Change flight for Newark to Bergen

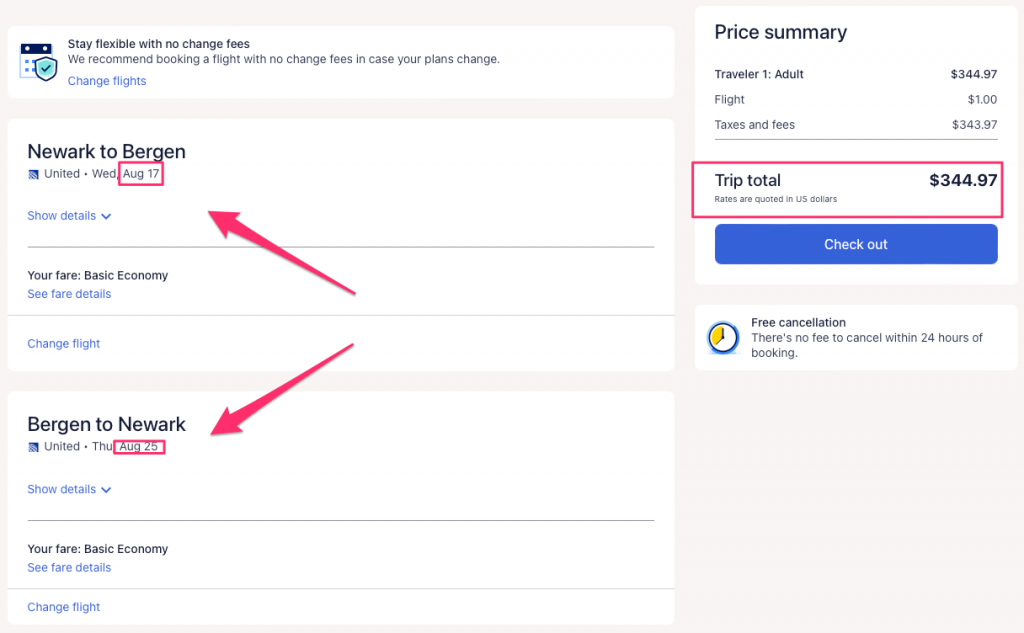tap(64, 344)
